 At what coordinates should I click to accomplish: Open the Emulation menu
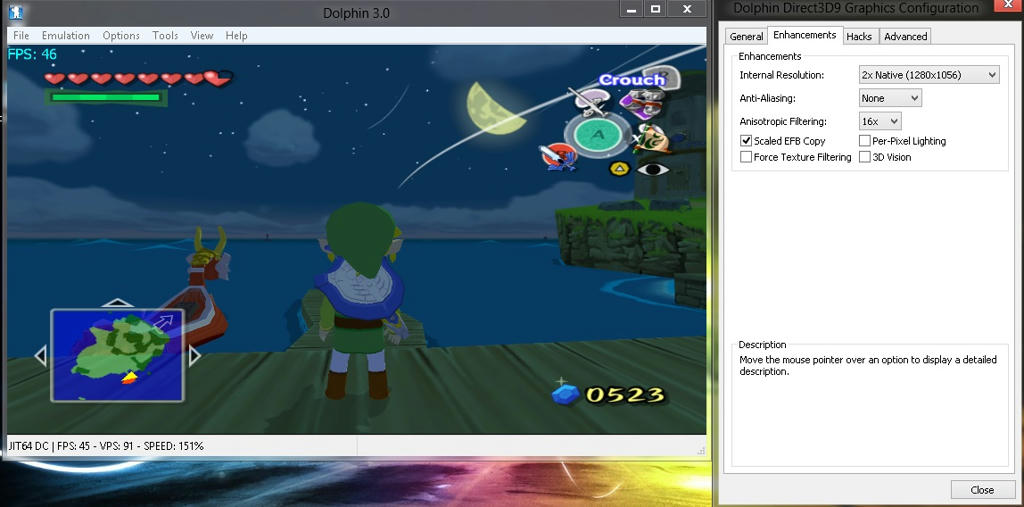(65, 35)
